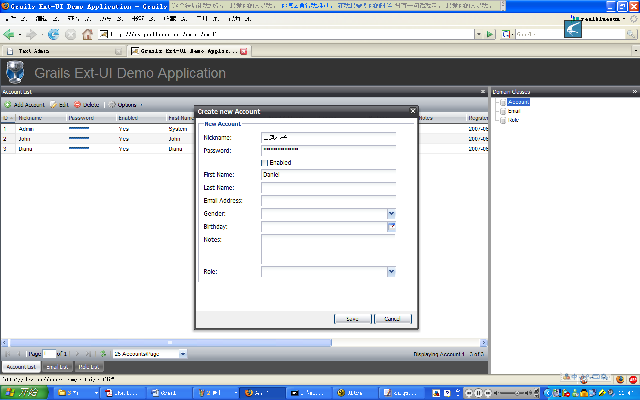
Task: Select the Account node in Domain Classes tree
Action: pyautogui.click(x=518, y=102)
